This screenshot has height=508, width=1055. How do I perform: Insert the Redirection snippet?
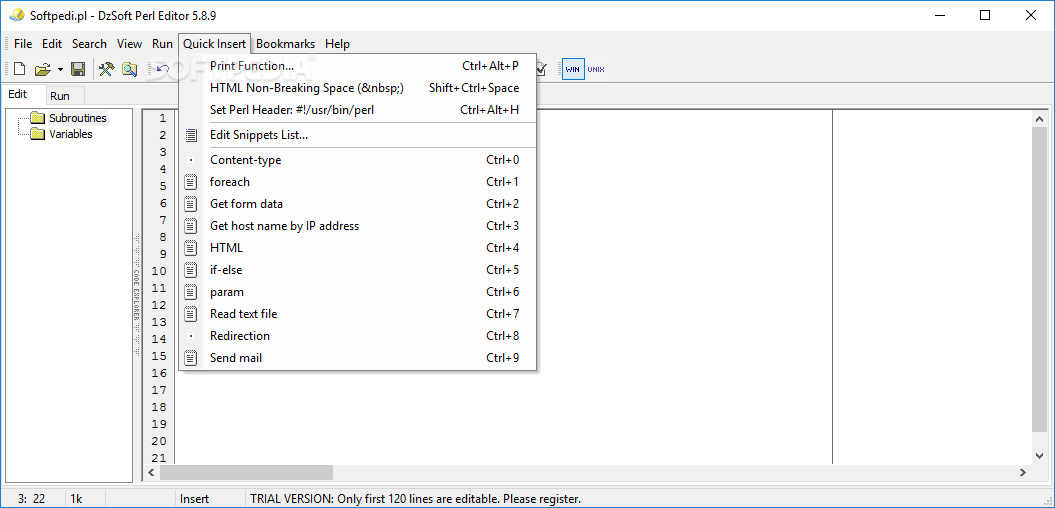pos(357,336)
